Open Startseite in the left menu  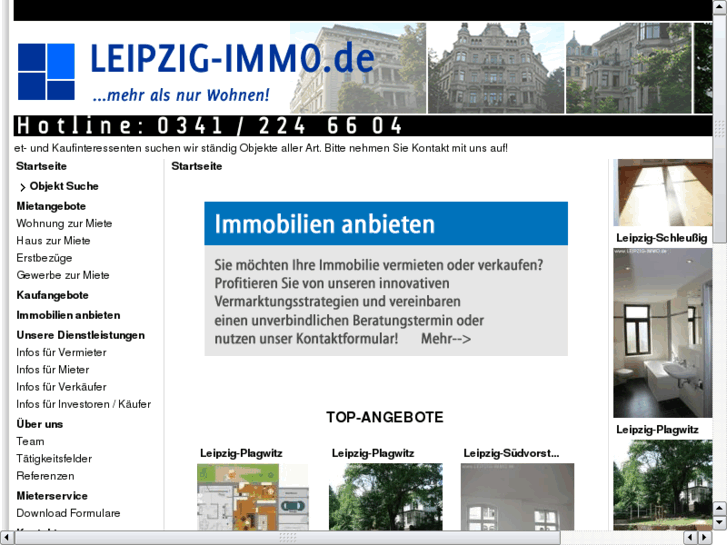(41, 166)
